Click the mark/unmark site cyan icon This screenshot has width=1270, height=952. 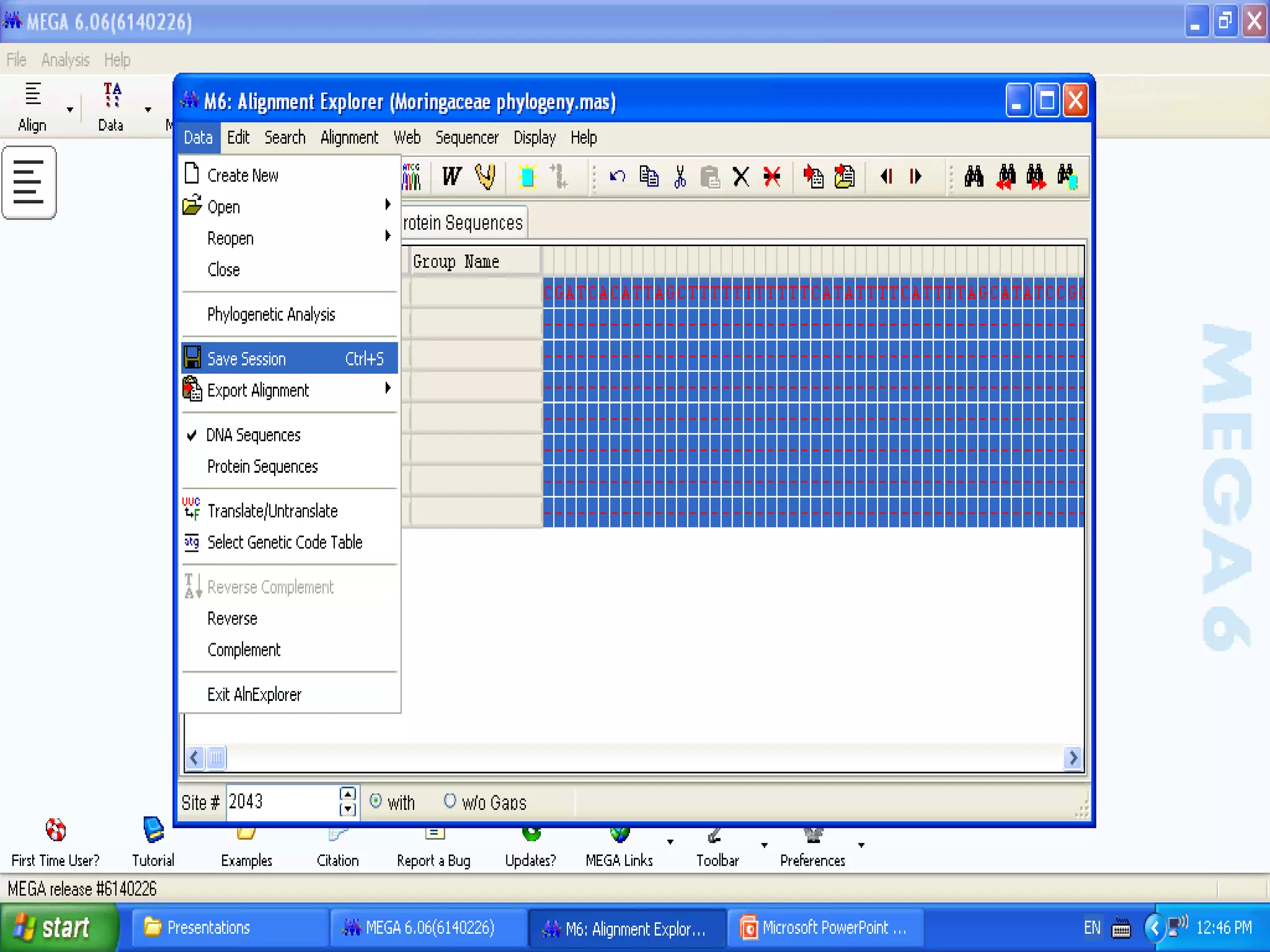click(x=527, y=177)
